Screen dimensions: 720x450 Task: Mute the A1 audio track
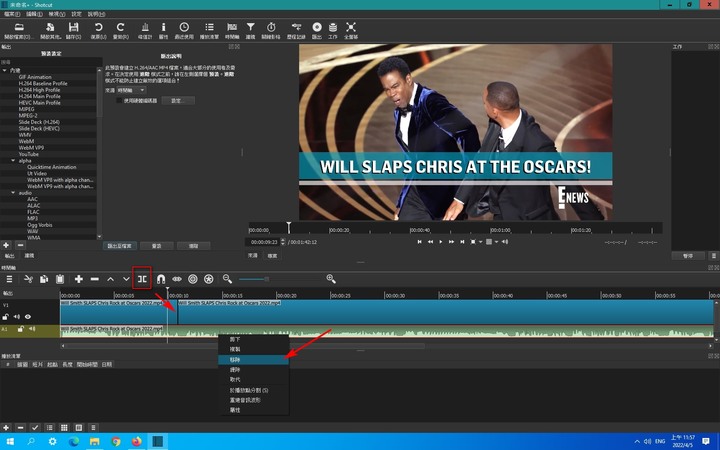point(32,329)
